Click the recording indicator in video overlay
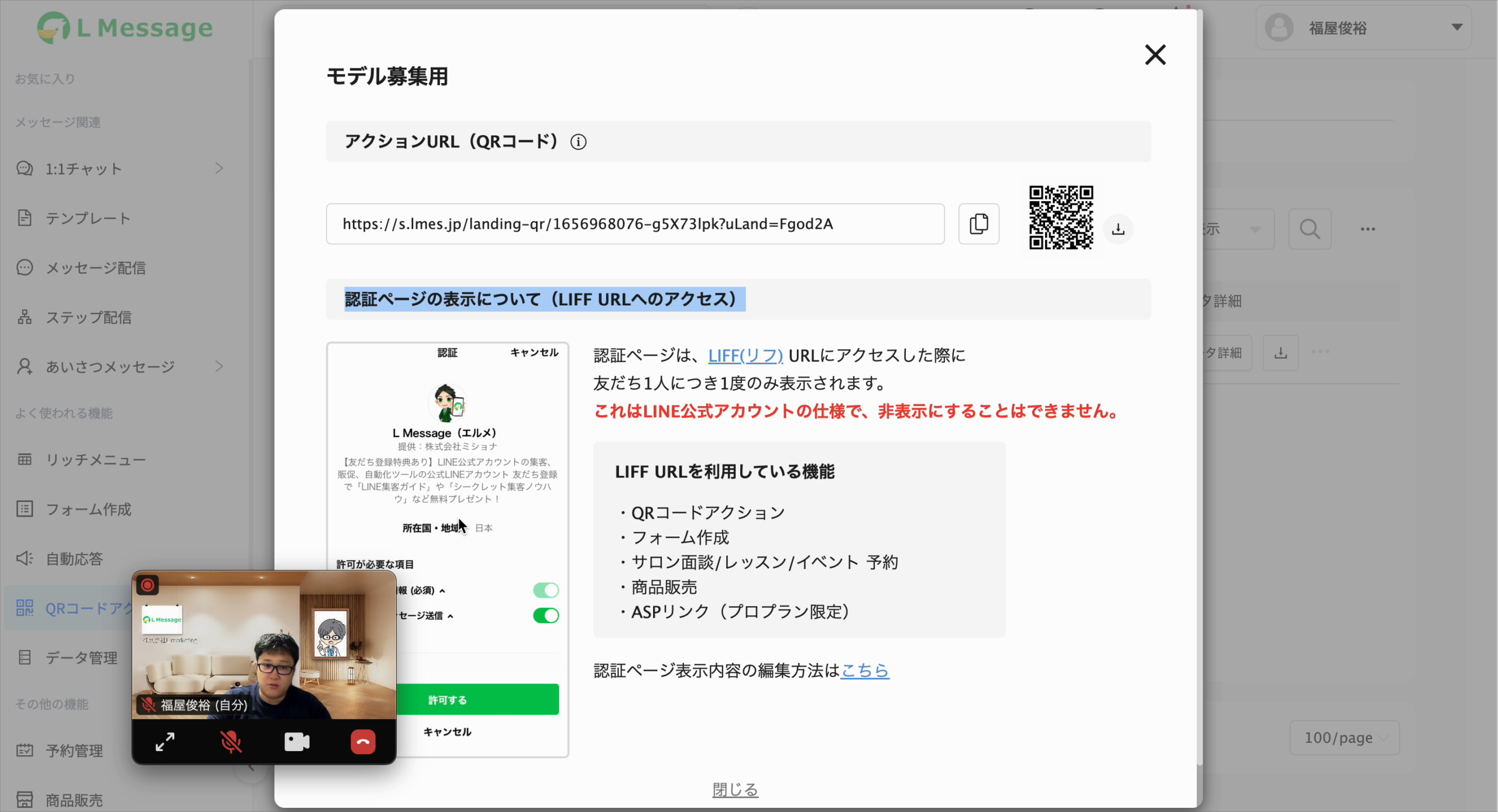 (x=147, y=584)
